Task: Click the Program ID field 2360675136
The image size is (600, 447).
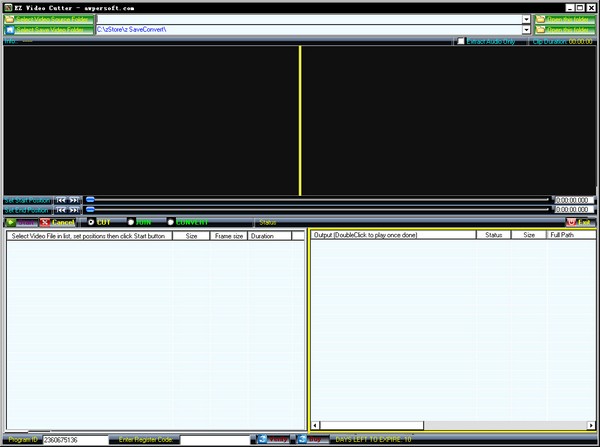Action: tap(75, 440)
